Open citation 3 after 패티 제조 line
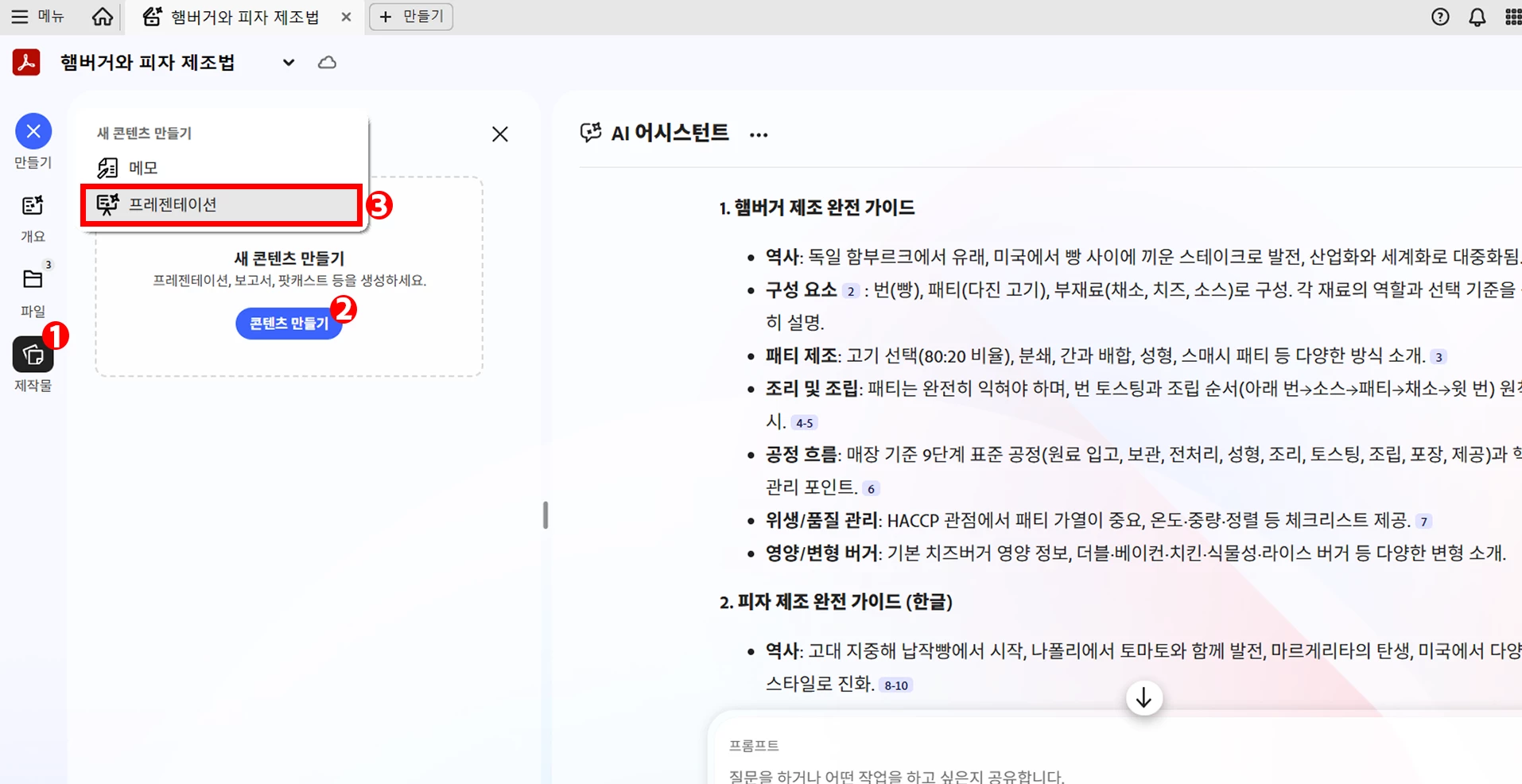The height and width of the screenshot is (784, 1522). click(x=1439, y=357)
